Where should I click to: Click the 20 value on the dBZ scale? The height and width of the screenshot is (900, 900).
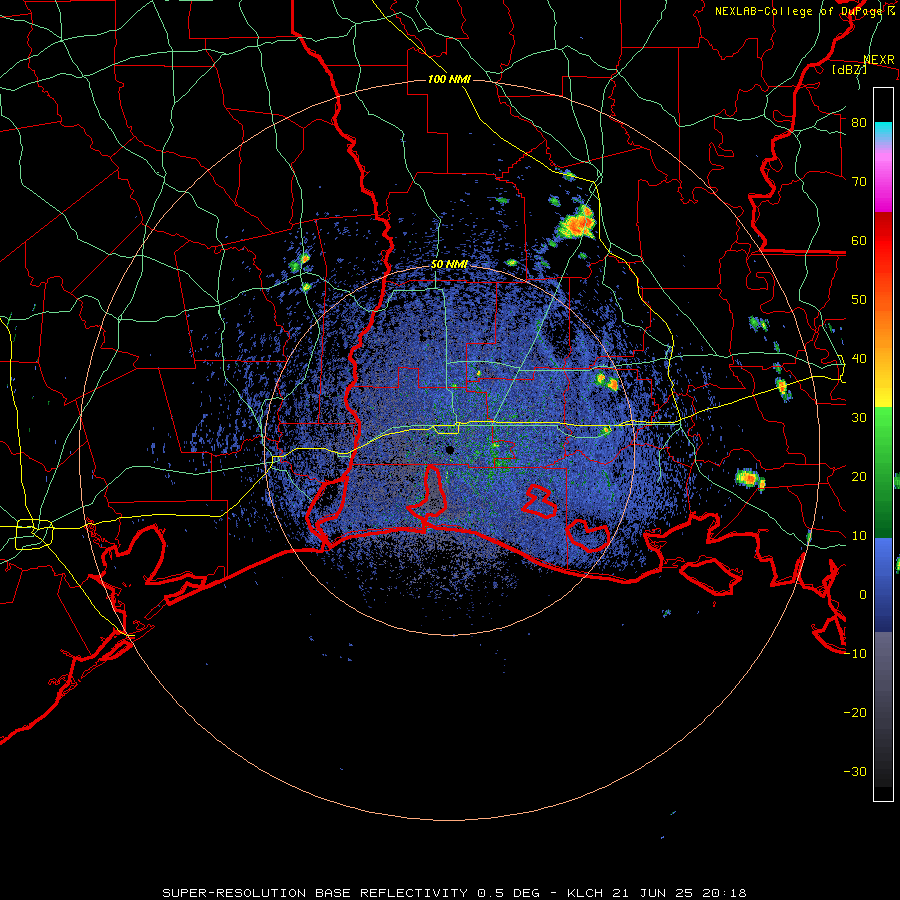(x=859, y=476)
